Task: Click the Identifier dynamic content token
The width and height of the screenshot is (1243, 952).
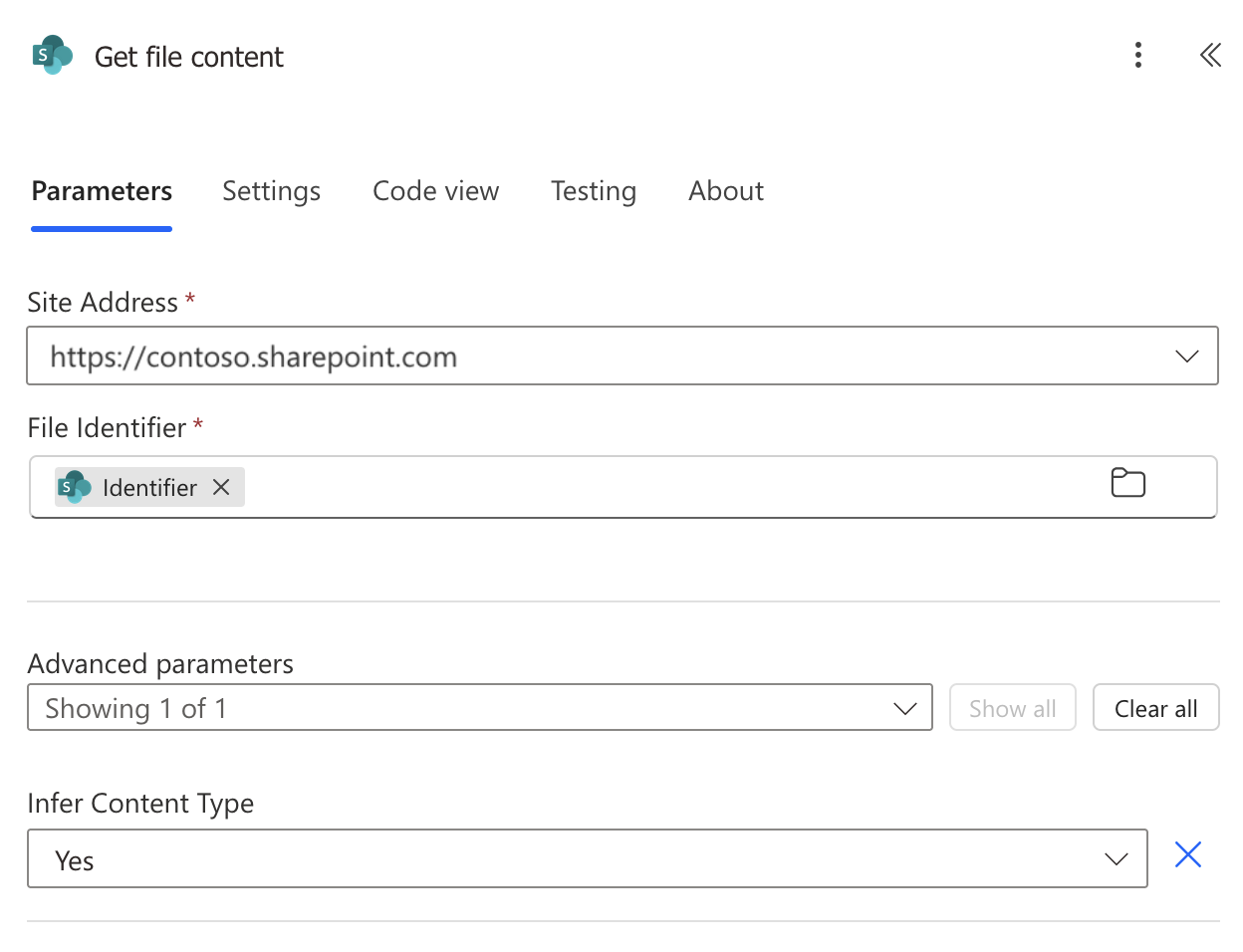Action: click(149, 487)
